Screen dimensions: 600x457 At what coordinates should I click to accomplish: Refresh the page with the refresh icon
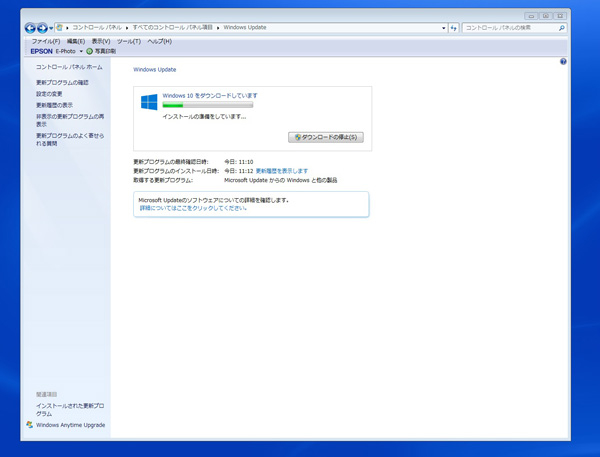point(453,28)
